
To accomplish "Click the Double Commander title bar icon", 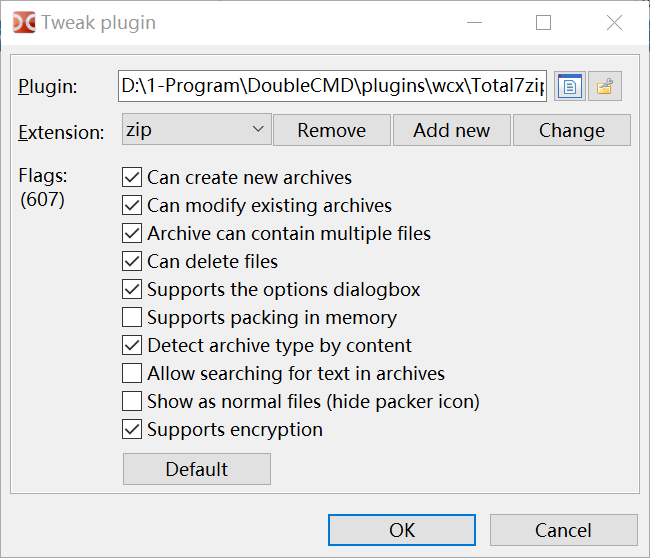I will coord(23,22).
